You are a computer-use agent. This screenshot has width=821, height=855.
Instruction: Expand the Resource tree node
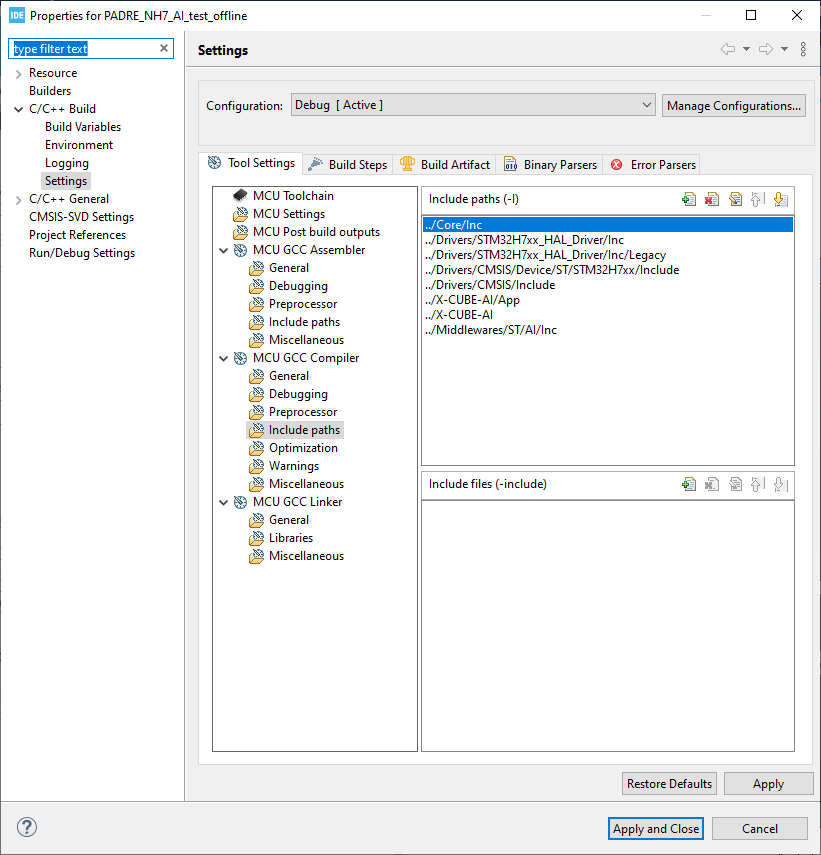[x=19, y=74]
